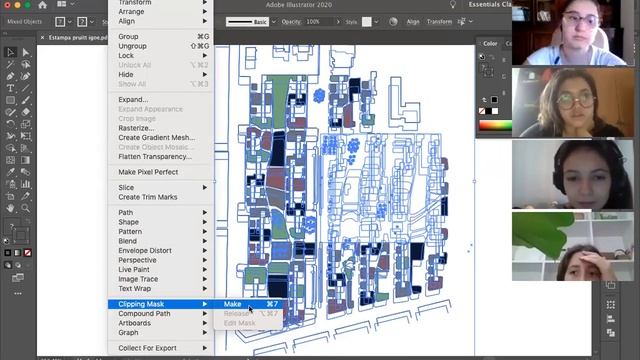
Task: Switch to the Color panel tab
Action: point(490,44)
